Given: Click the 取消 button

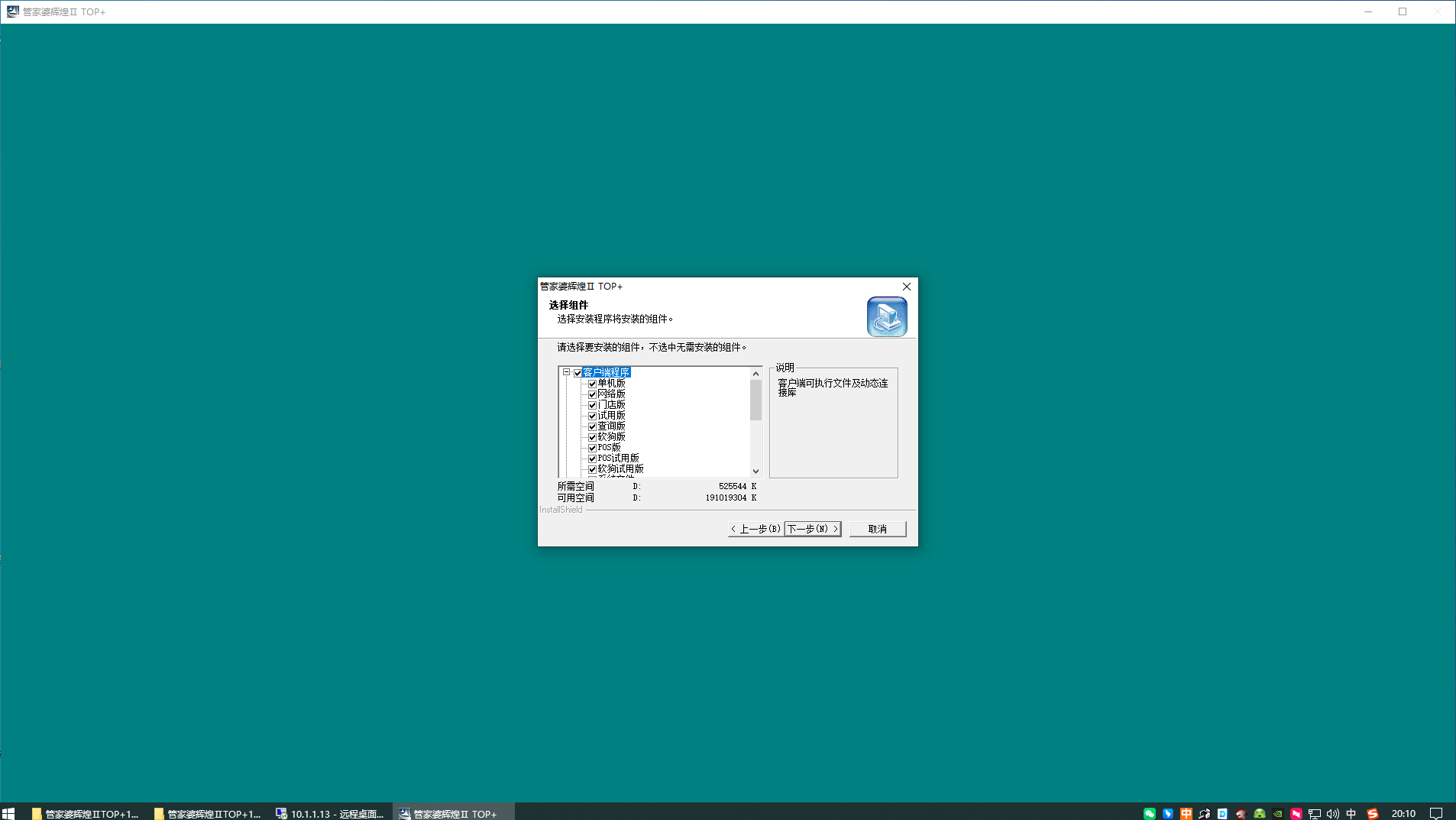Looking at the screenshot, I should pos(877,529).
